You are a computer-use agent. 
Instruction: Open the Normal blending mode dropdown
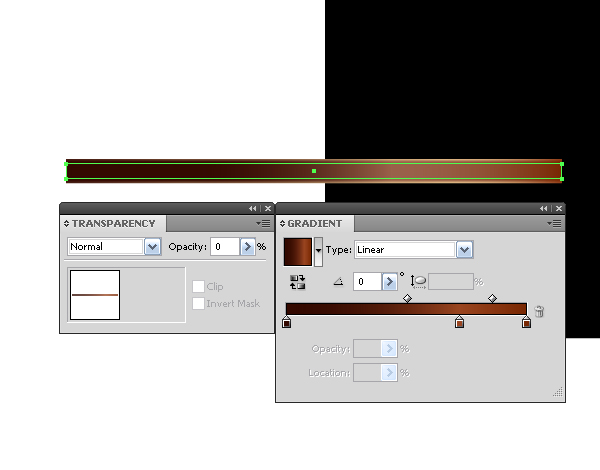point(152,247)
